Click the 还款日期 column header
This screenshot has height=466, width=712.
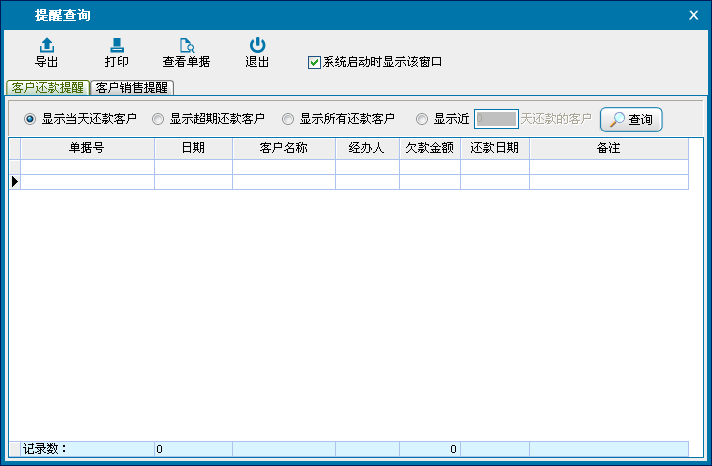494,148
